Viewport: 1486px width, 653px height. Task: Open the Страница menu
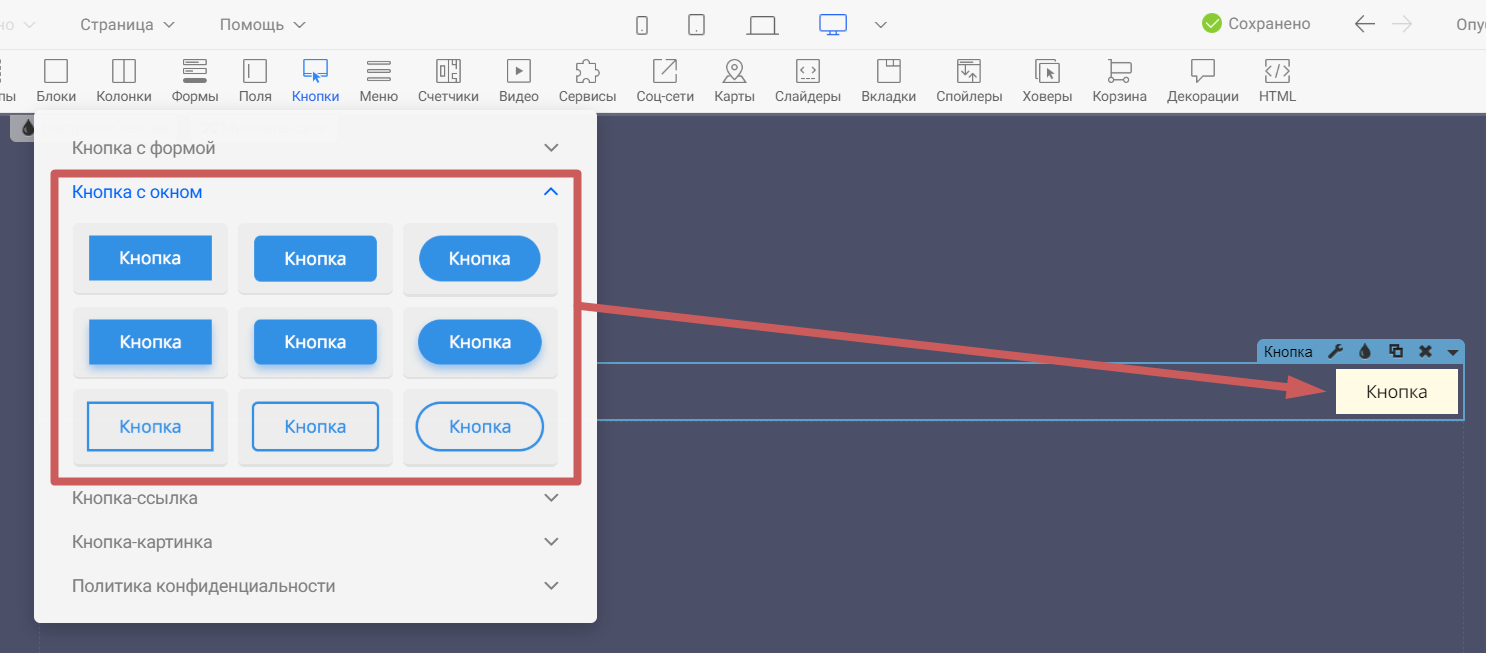click(127, 24)
